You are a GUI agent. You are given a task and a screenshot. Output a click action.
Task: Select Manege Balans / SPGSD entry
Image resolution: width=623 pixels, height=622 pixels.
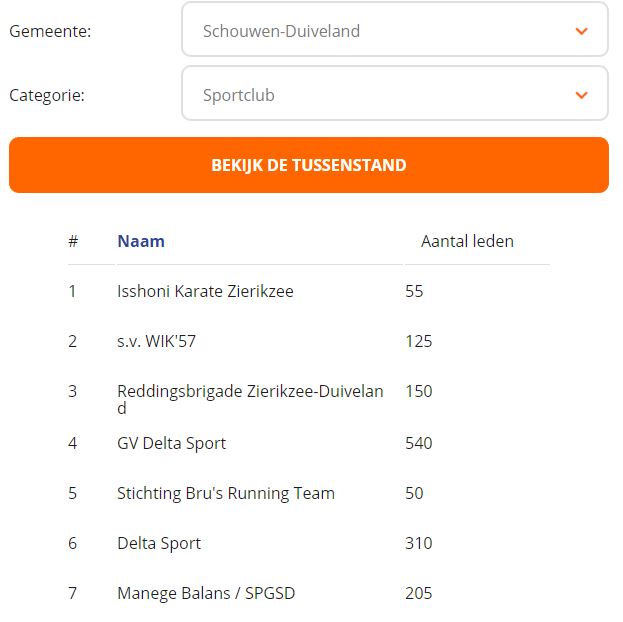205,593
